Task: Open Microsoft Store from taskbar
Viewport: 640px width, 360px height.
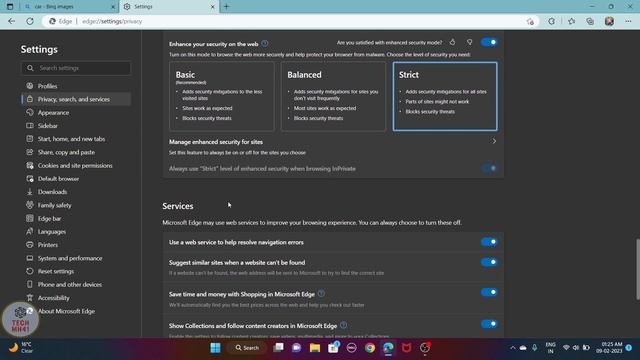Action: click(333, 348)
